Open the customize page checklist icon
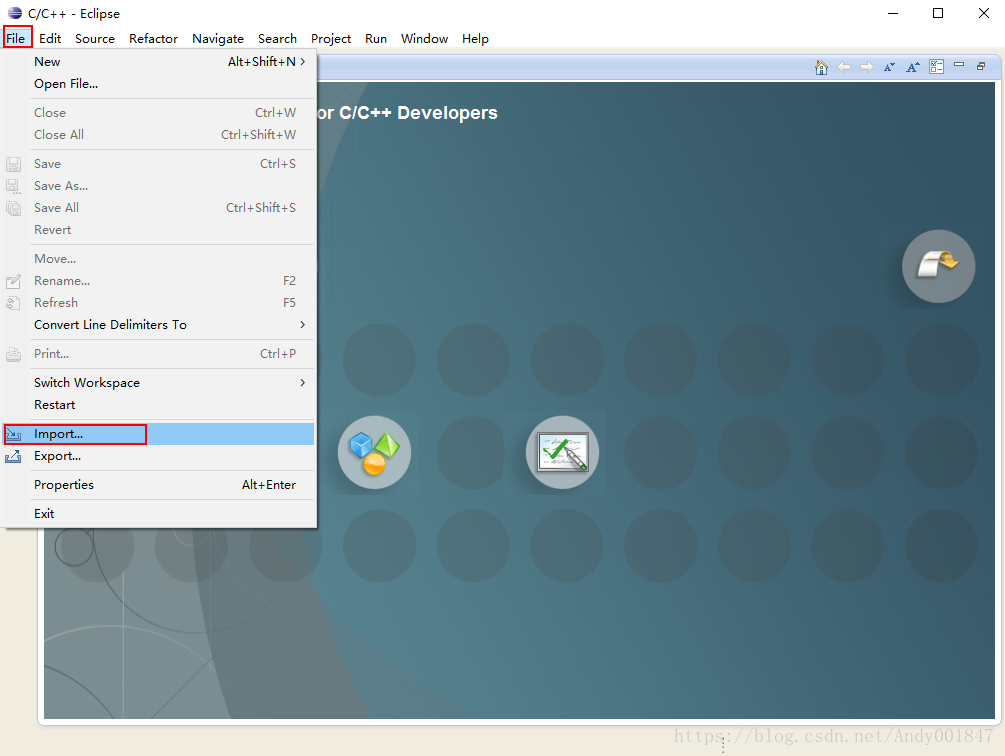The width and height of the screenshot is (1005, 756). [x=936, y=67]
